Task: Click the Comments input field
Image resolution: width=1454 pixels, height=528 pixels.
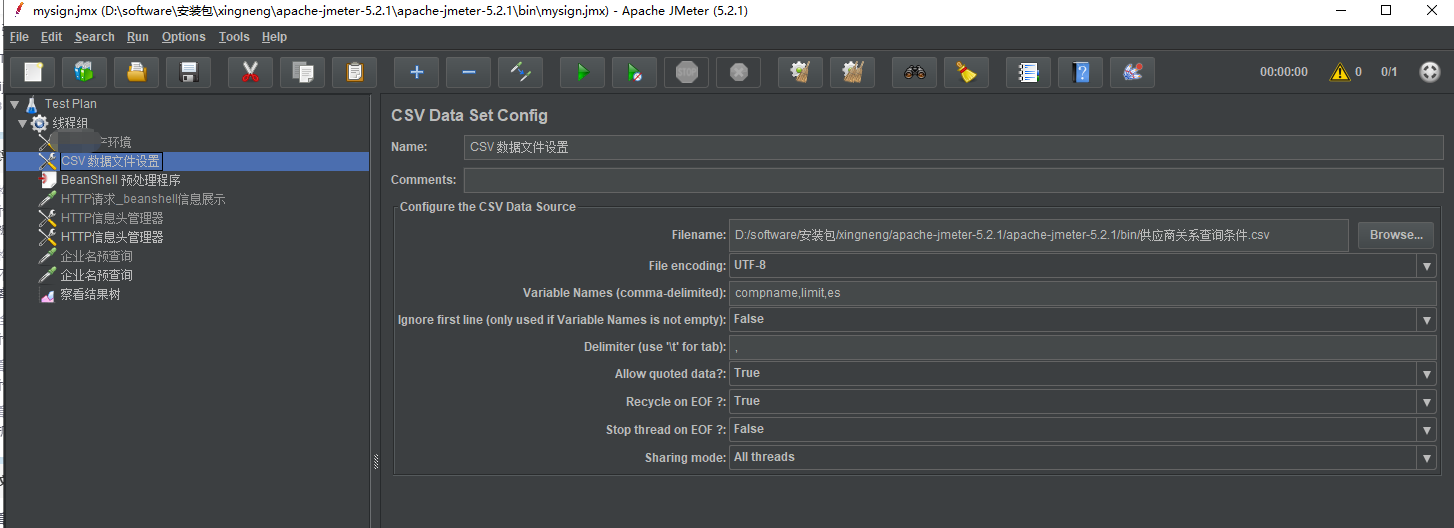Action: 954,180
